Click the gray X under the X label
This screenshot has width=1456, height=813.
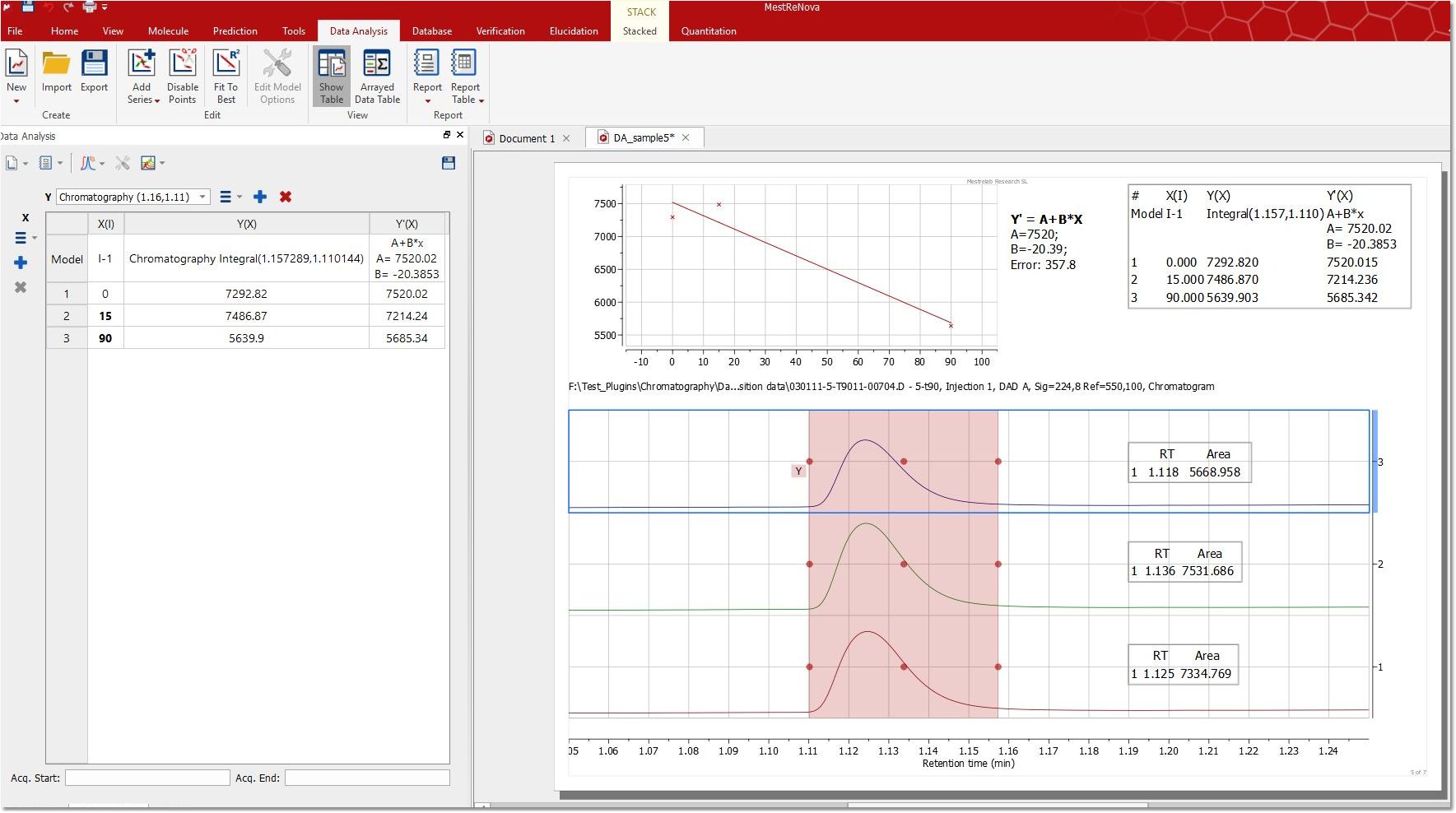coord(21,287)
